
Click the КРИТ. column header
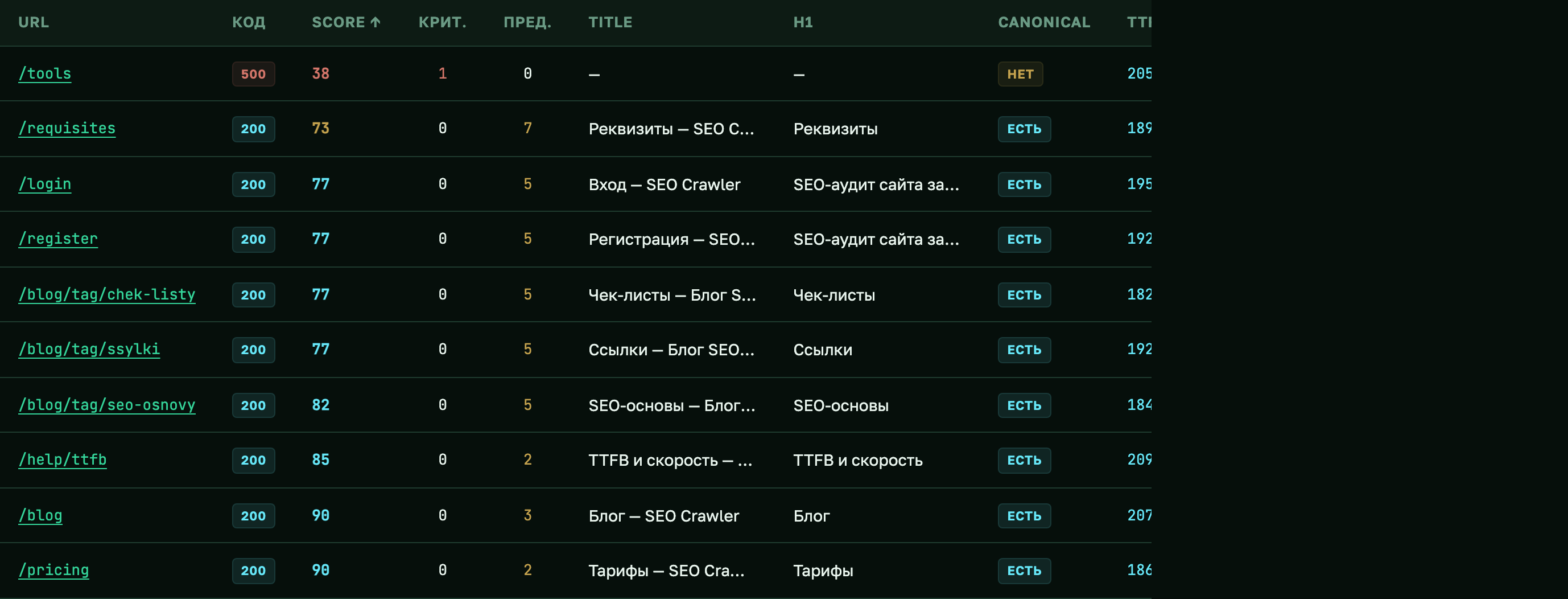coord(443,23)
